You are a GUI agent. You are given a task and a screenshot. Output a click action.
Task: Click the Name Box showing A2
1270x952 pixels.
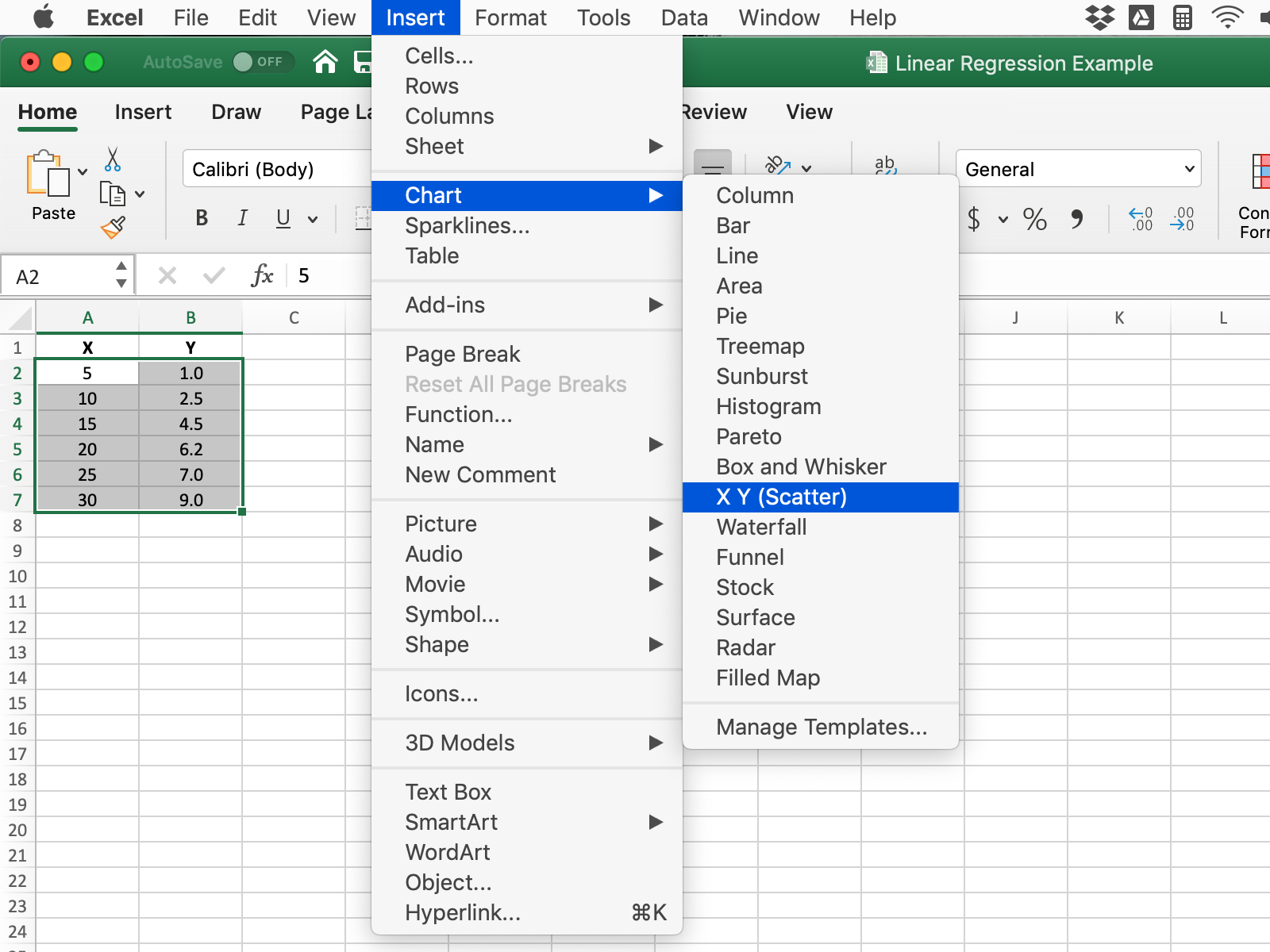coord(60,277)
